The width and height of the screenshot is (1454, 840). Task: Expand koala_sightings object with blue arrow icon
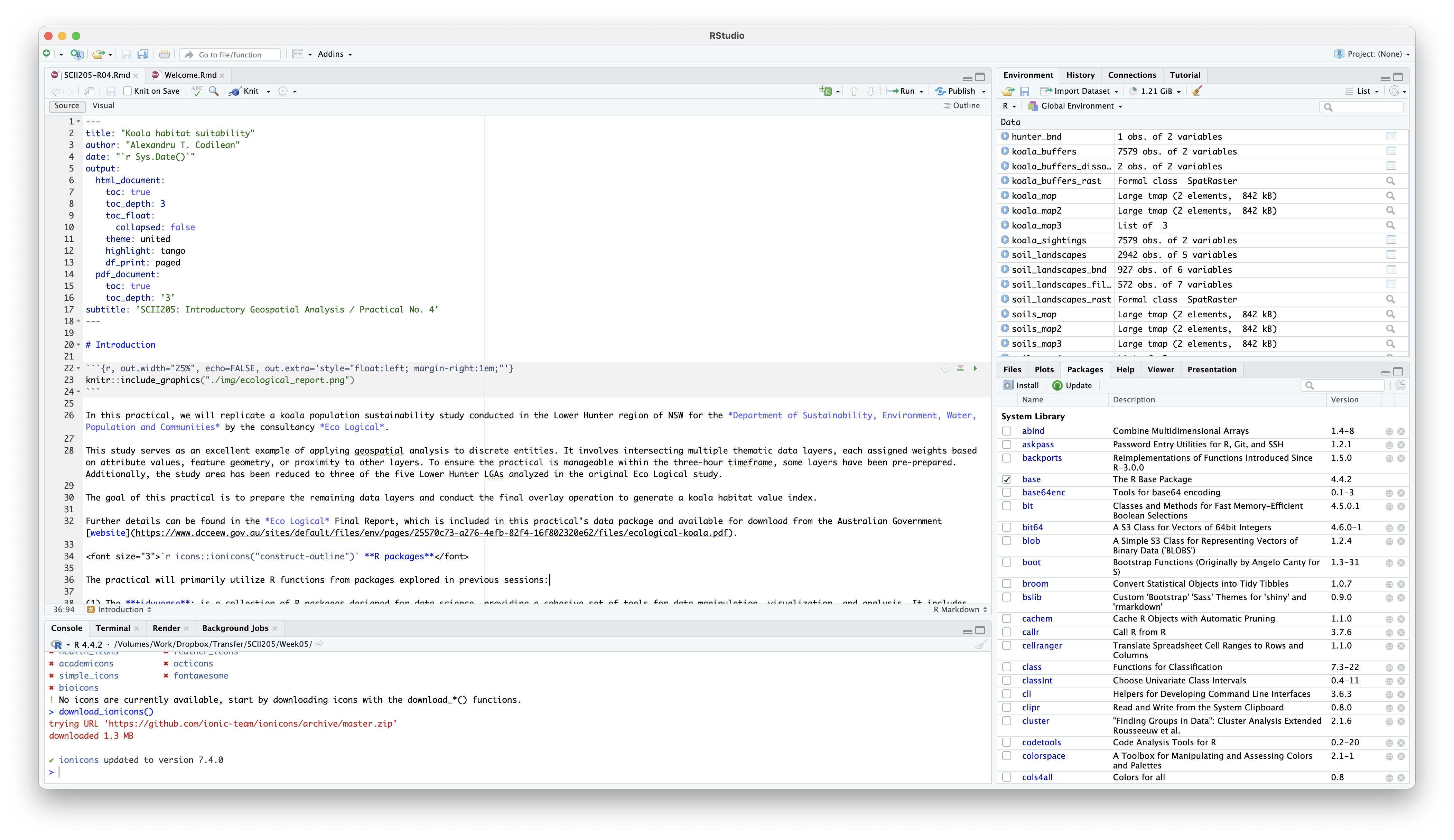point(1005,240)
